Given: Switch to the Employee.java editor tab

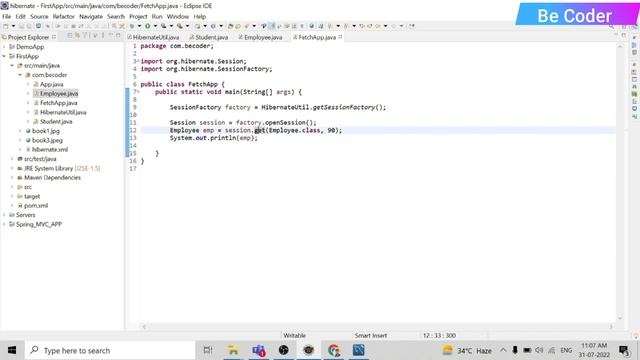Looking at the screenshot, I should (x=260, y=37).
